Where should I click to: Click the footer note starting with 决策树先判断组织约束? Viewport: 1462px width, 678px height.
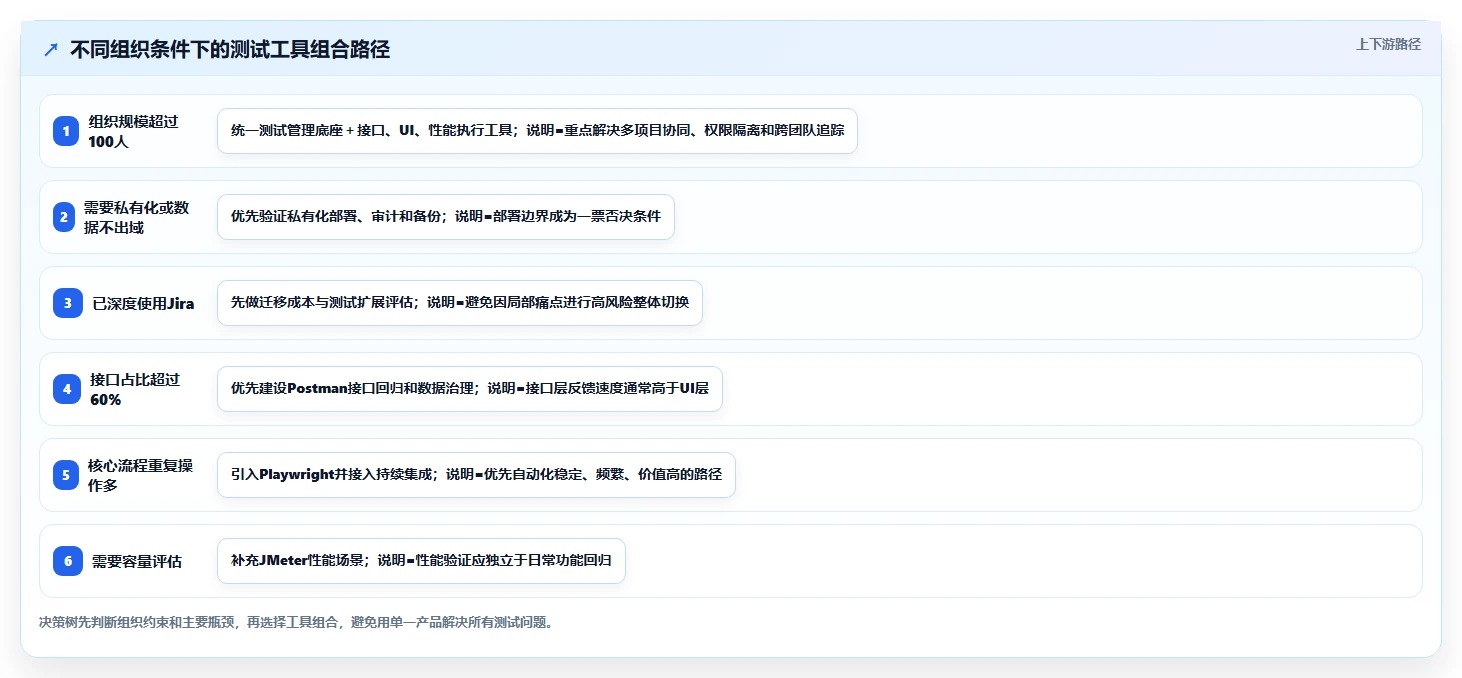(296, 622)
